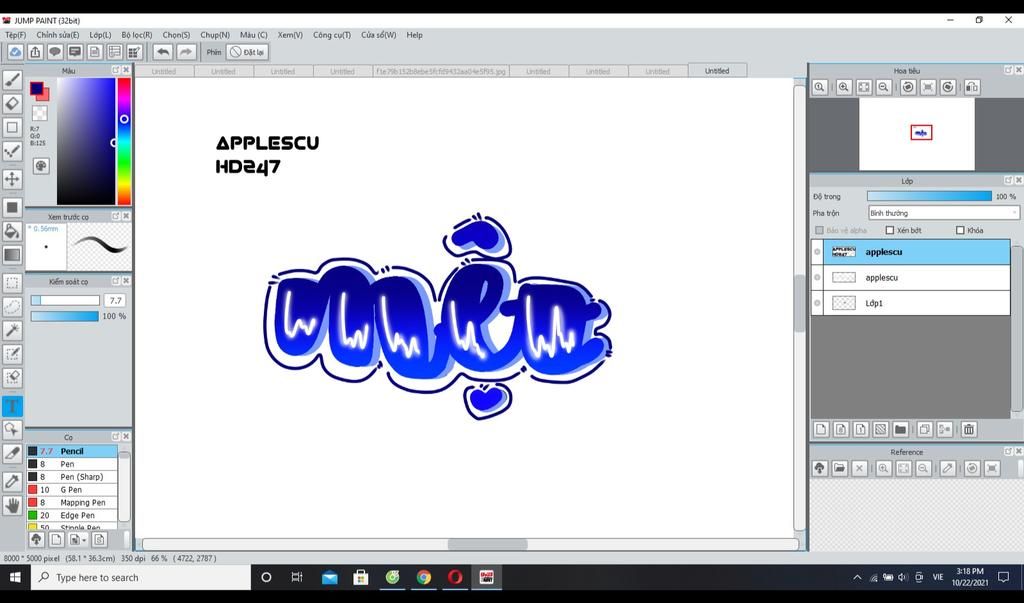Click the Redo arrow in toolbar
1024x603 pixels.
coord(186,52)
